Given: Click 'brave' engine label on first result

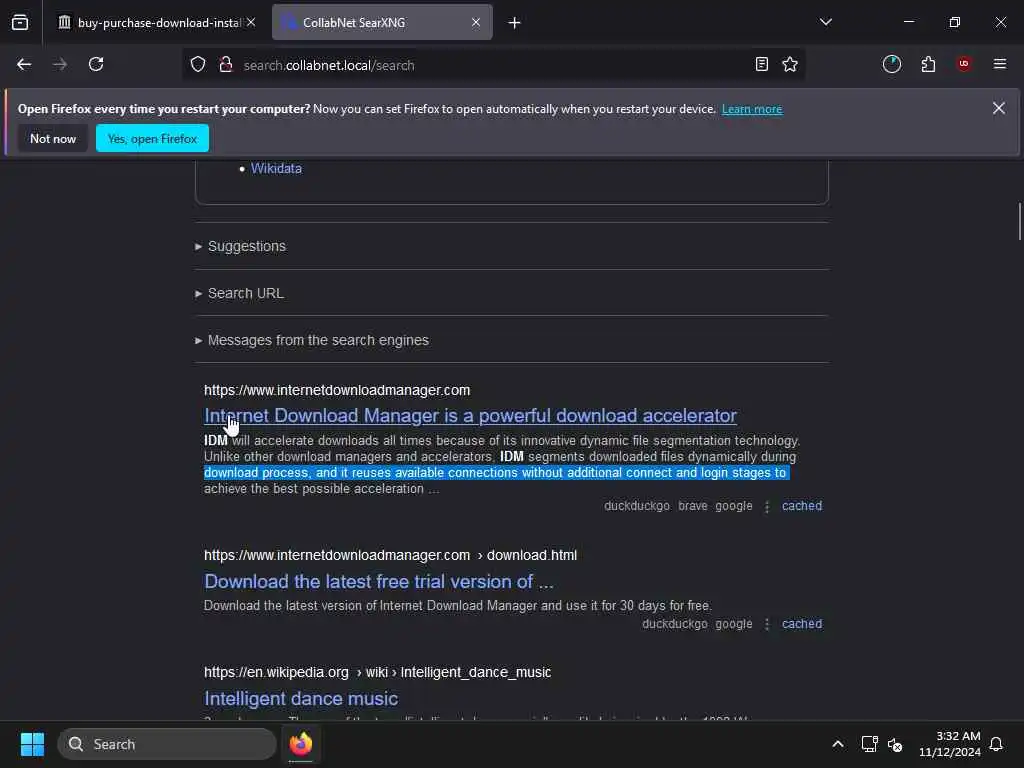Looking at the screenshot, I should coord(693,506).
